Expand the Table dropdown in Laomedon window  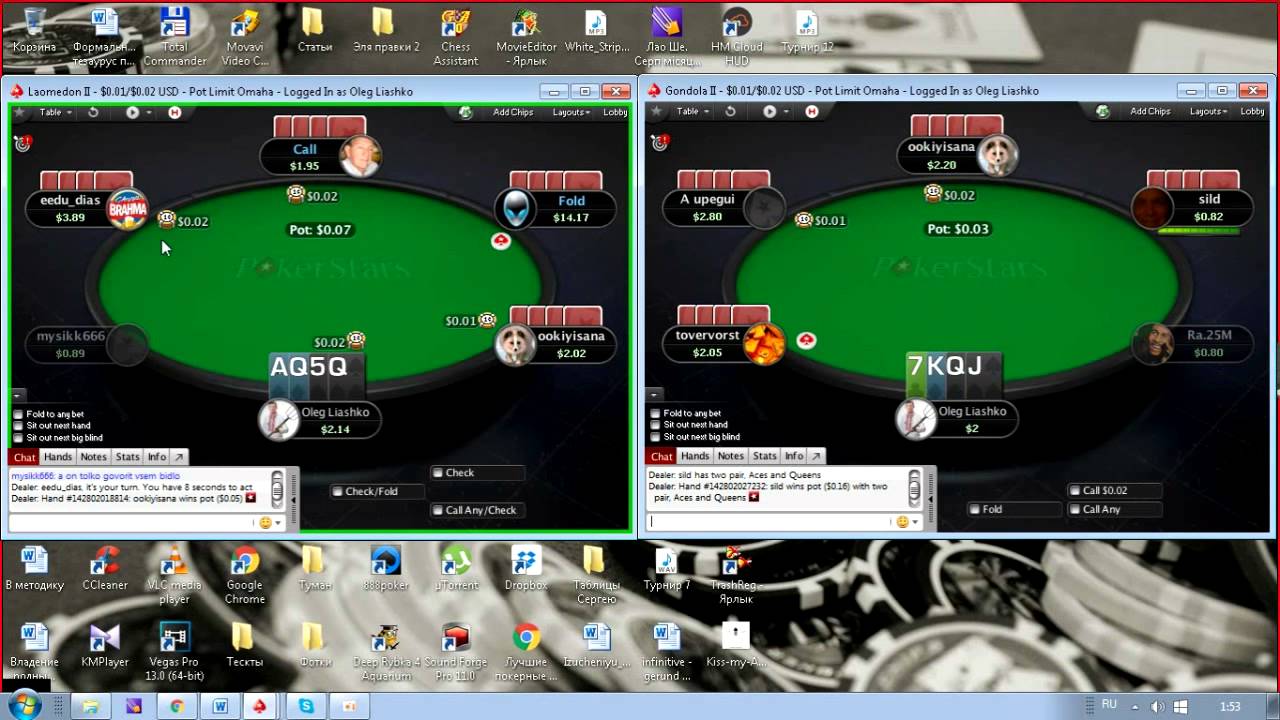56,113
